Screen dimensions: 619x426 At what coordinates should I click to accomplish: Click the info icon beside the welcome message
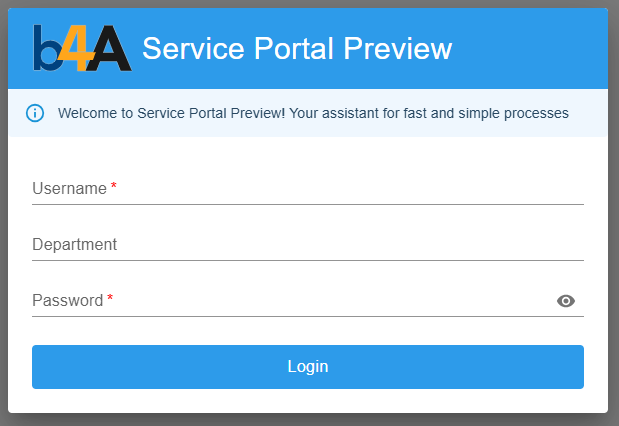(35, 113)
